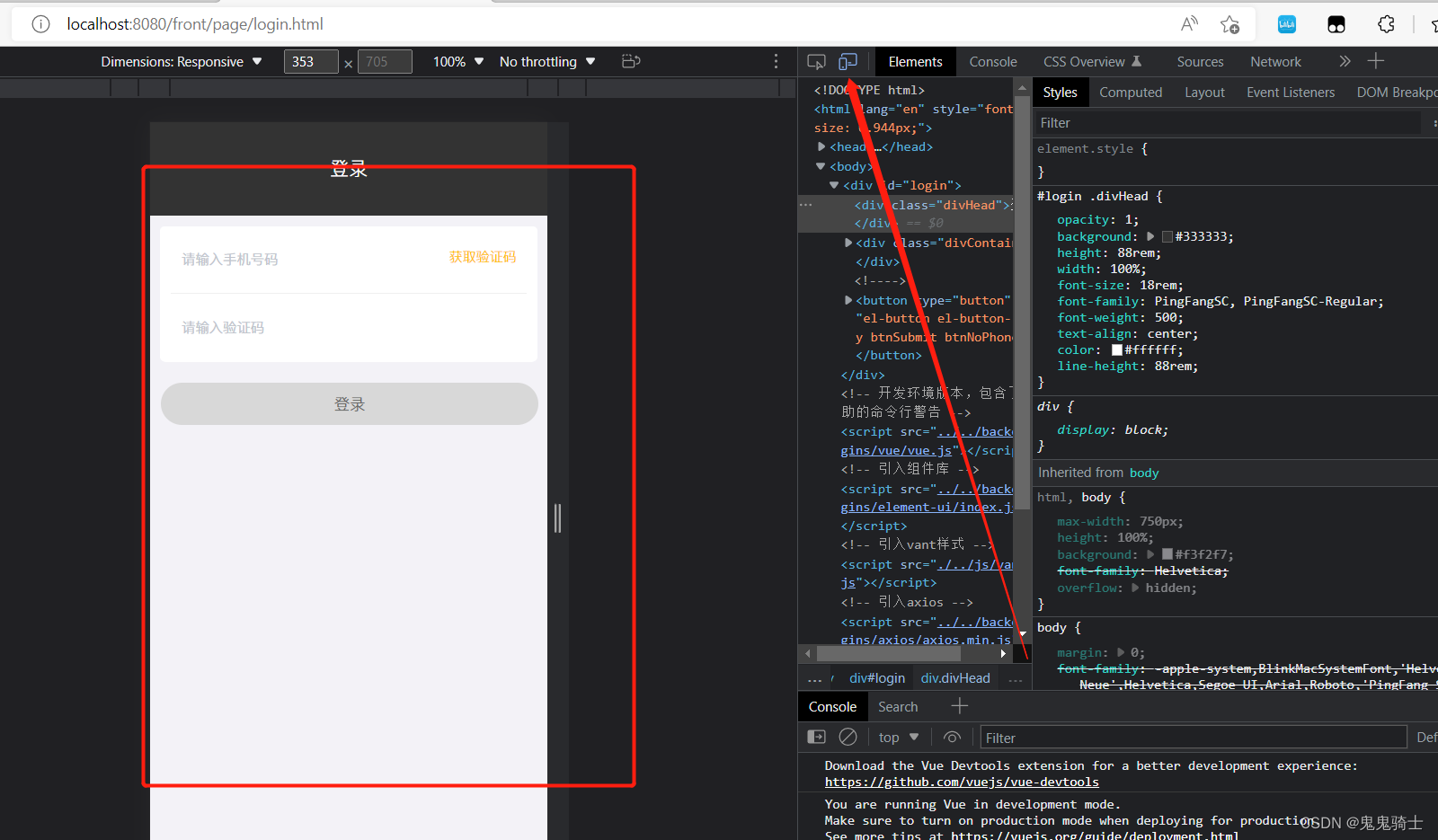Click the site information icon in address bar
1438x840 pixels.
[40, 24]
